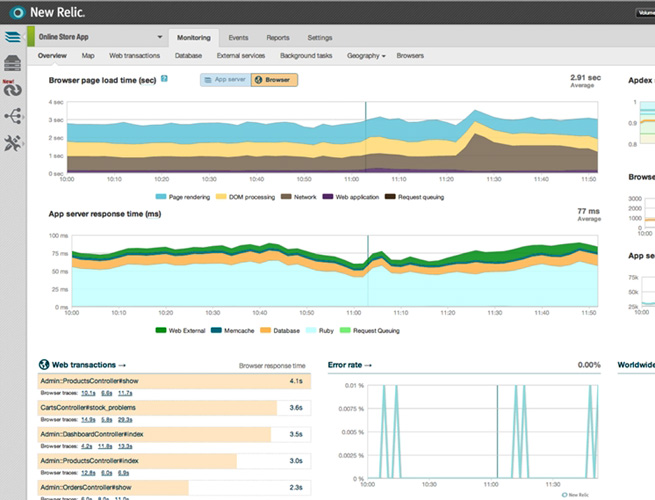Follow the Web transactions arrow heading link
Image resolution: width=655 pixels, height=500 pixels.
[89, 365]
